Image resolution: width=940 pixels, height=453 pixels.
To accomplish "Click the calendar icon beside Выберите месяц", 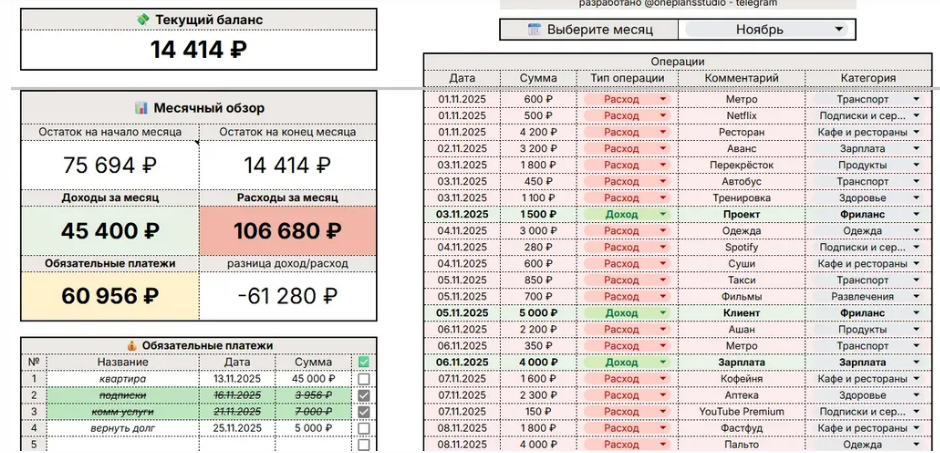I will (x=533, y=30).
